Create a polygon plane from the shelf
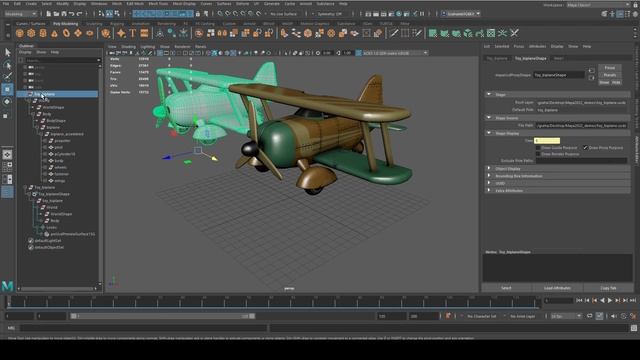The image size is (640, 360). [78, 33]
